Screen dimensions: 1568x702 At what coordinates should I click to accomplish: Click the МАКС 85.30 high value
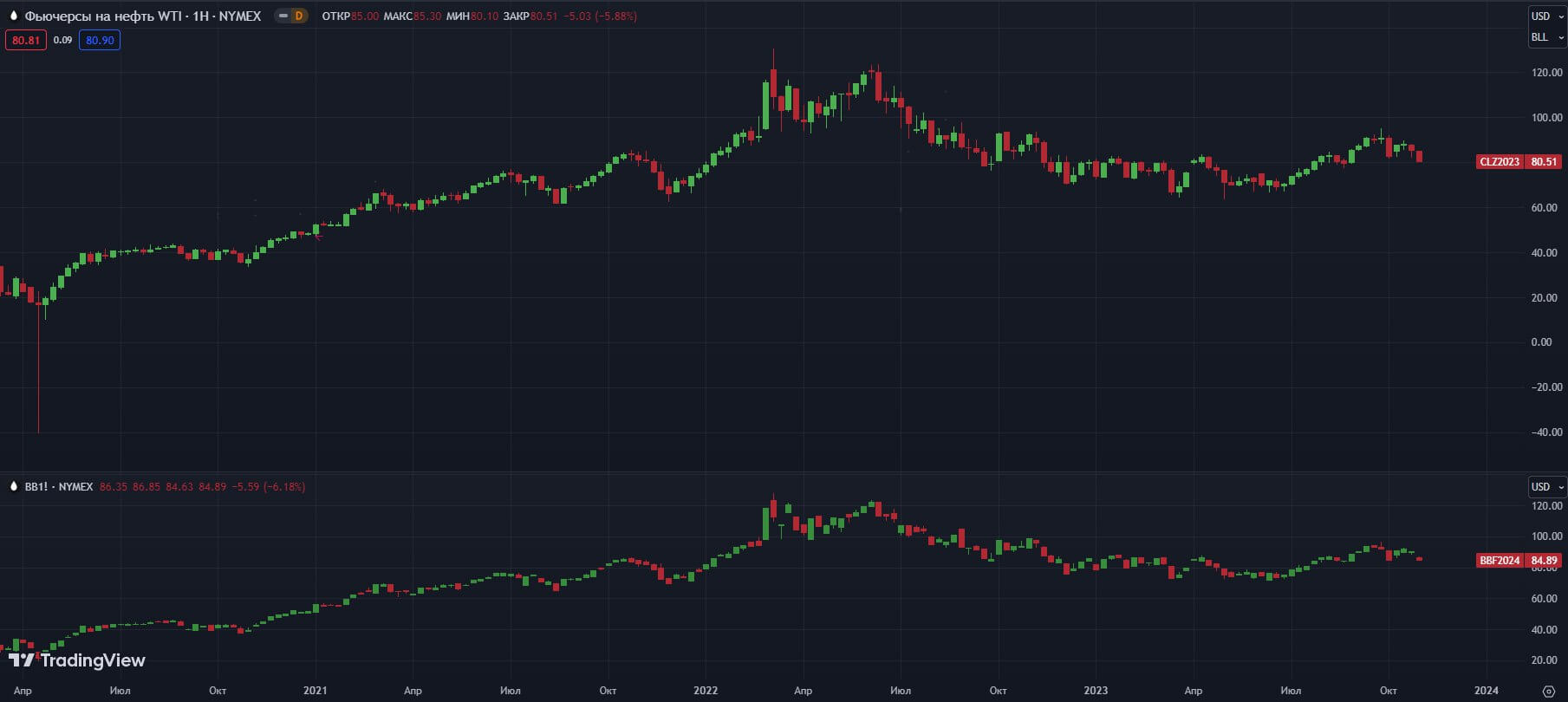tap(413, 16)
